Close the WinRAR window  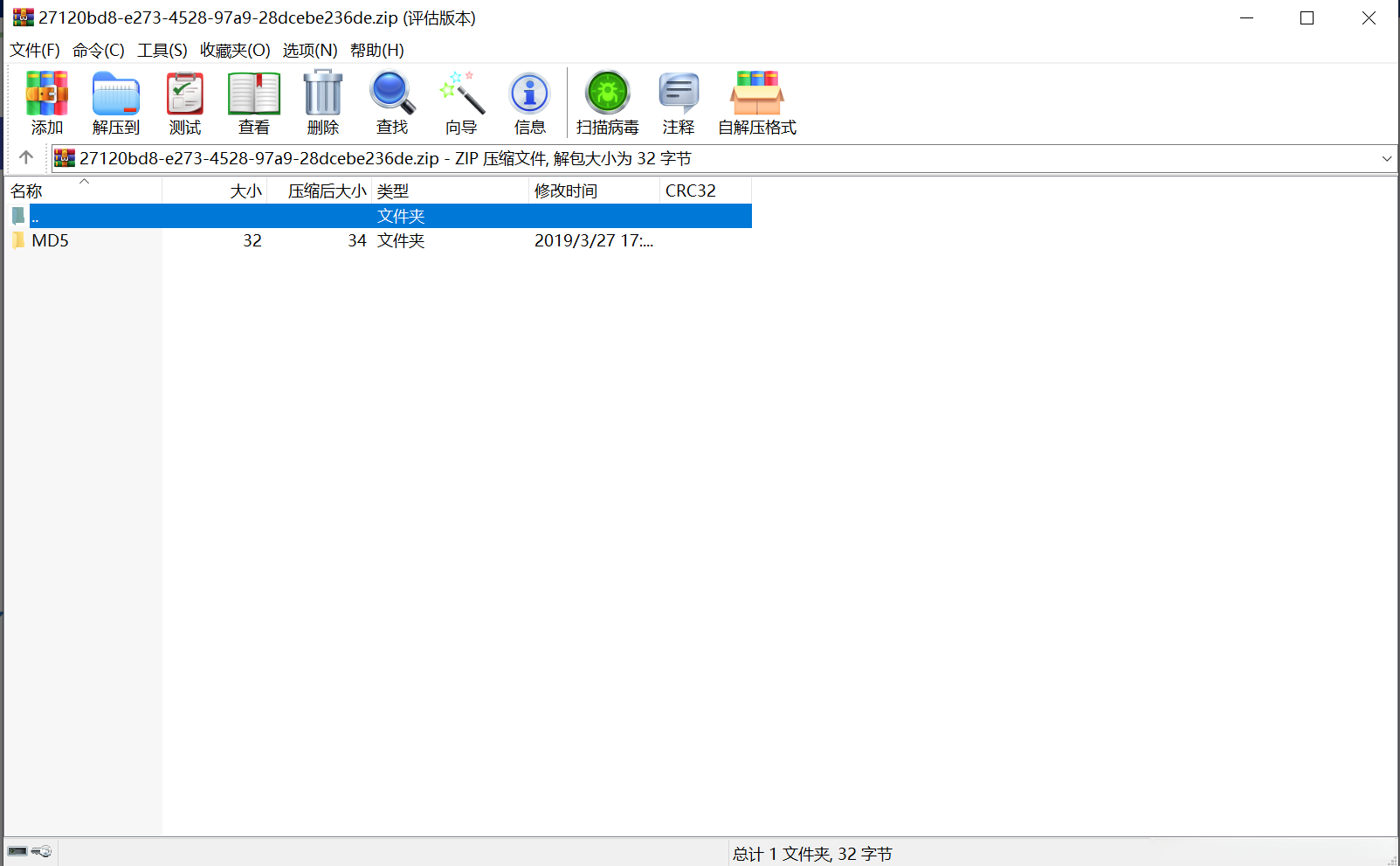point(1369,17)
